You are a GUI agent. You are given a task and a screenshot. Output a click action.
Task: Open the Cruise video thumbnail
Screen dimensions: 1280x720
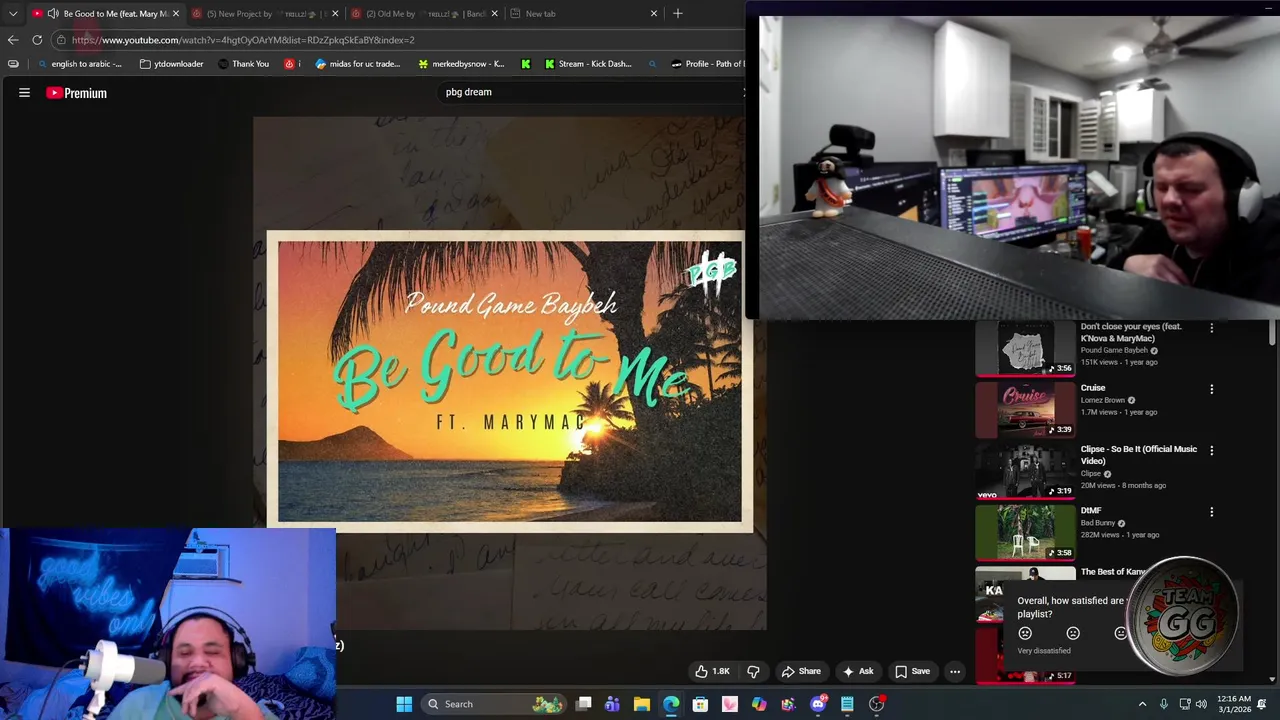pos(1025,410)
